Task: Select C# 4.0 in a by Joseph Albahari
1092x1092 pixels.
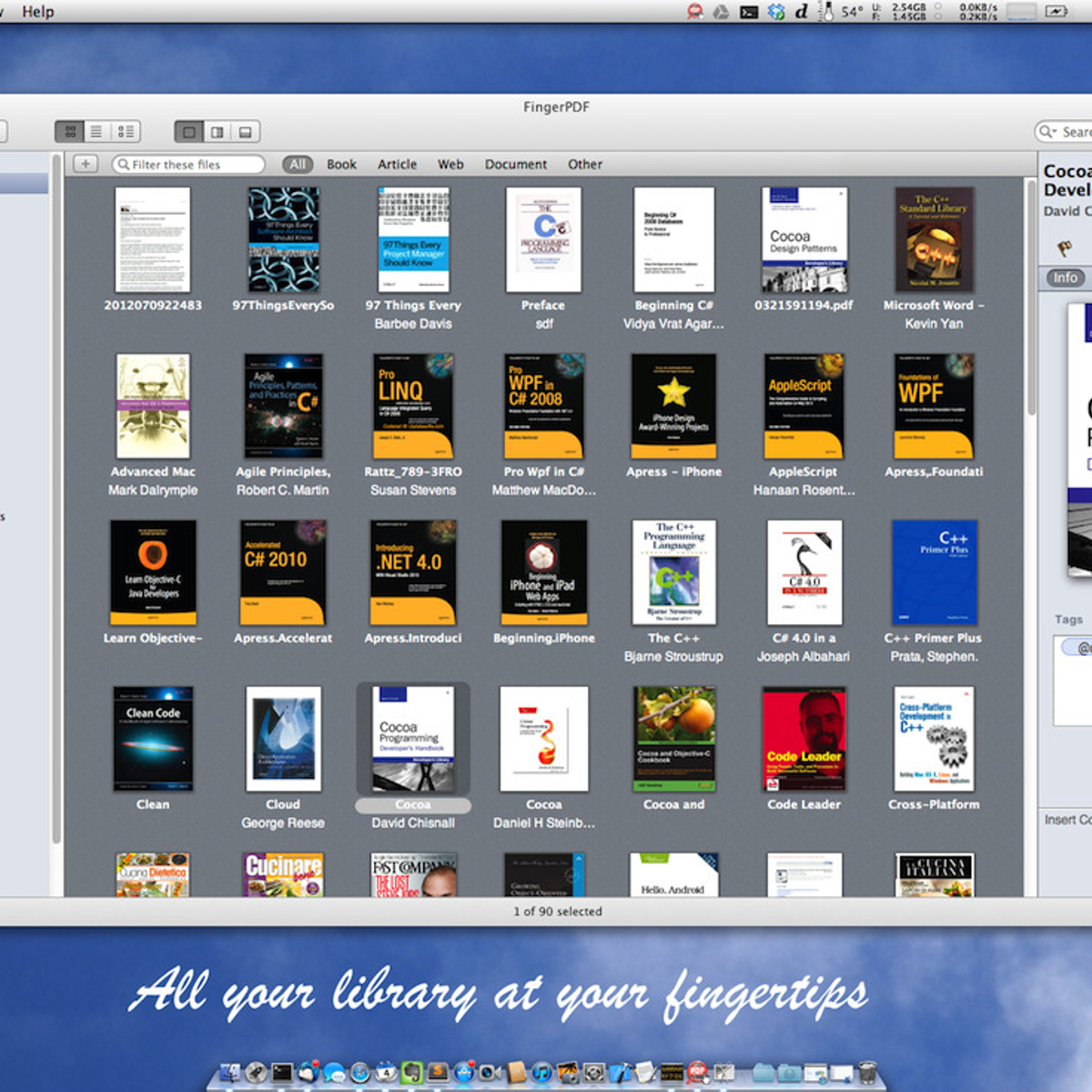Action: coord(804,572)
